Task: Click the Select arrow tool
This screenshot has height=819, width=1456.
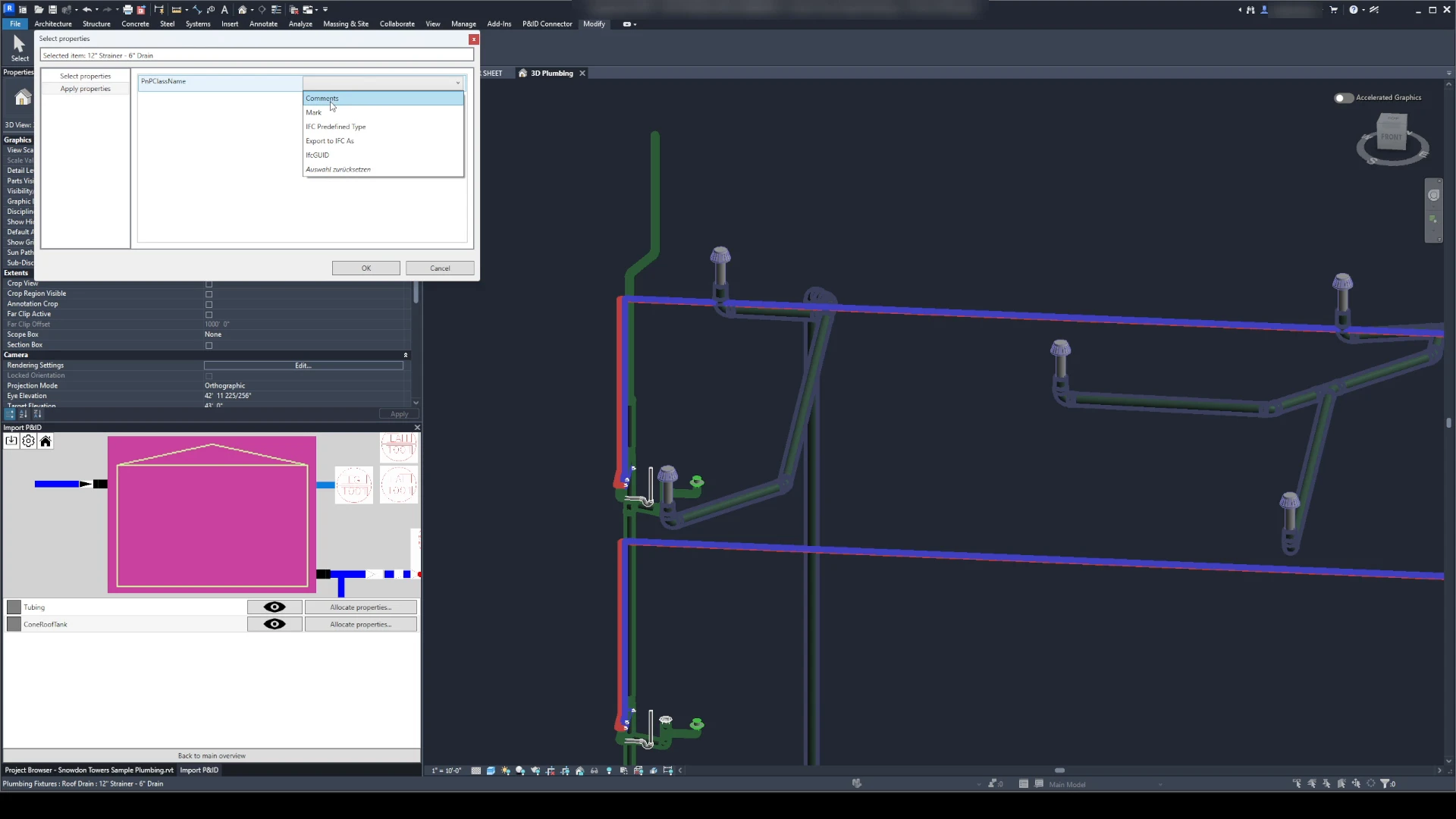Action: click(20, 48)
